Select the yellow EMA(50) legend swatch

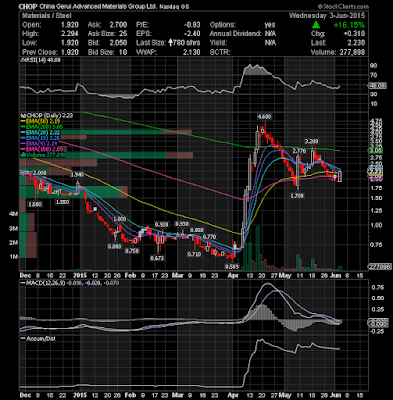pos(23,121)
